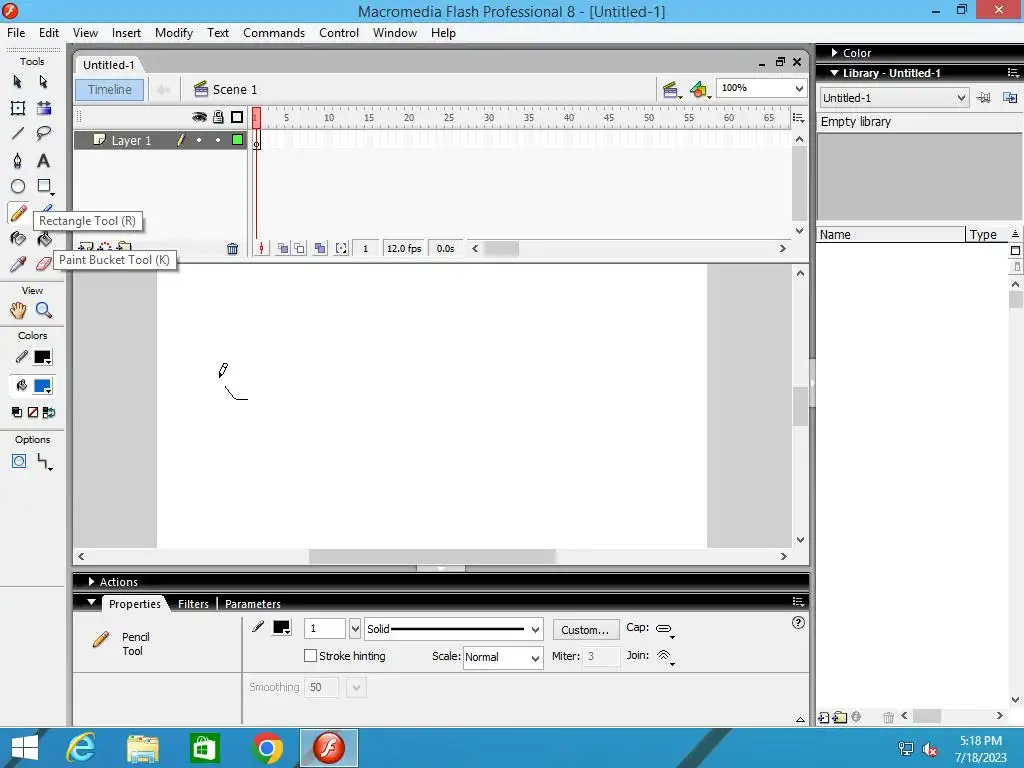Select the Paint Bucket tool icon
This screenshot has width=1024, height=768.
click(44, 239)
